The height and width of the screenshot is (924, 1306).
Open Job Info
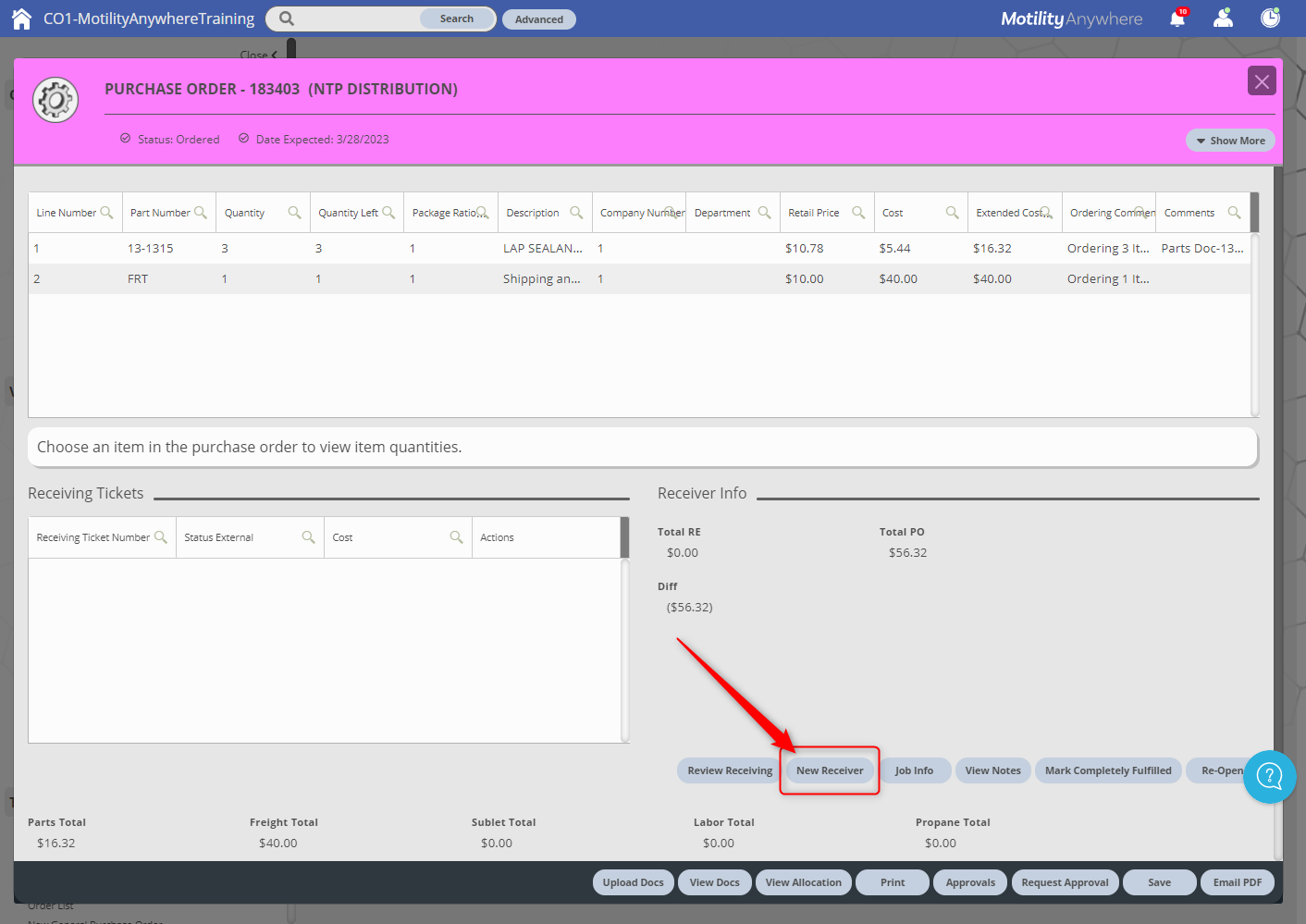pyautogui.click(x=914, y=770)
